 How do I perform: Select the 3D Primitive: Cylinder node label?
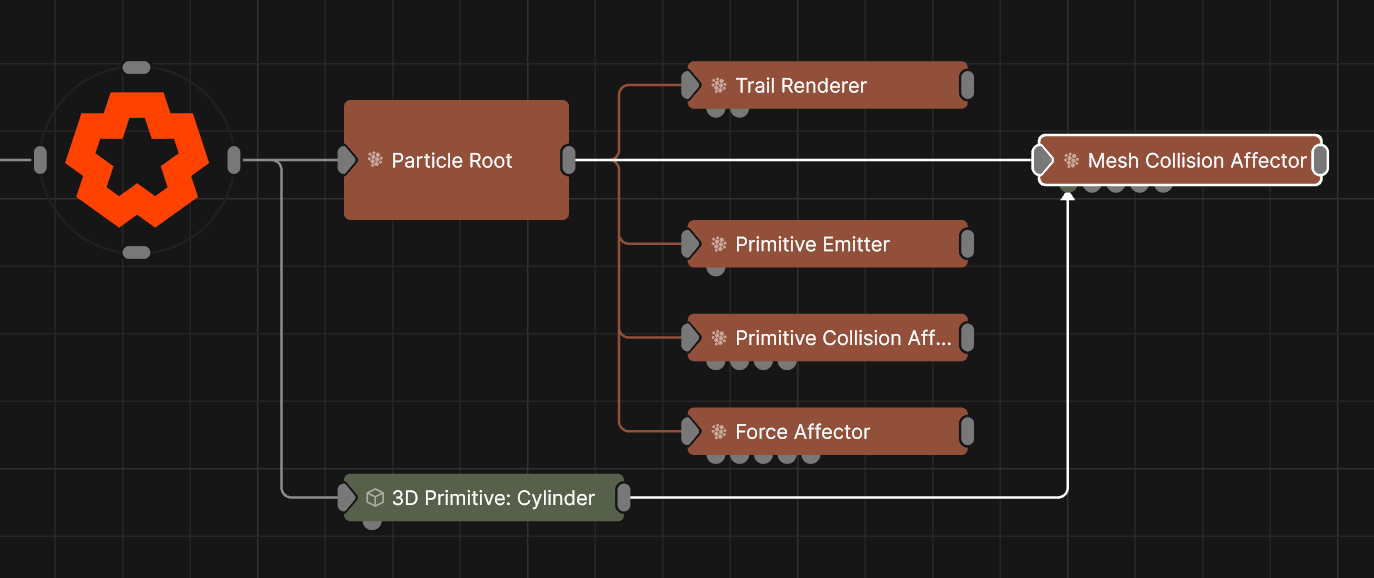493,498
